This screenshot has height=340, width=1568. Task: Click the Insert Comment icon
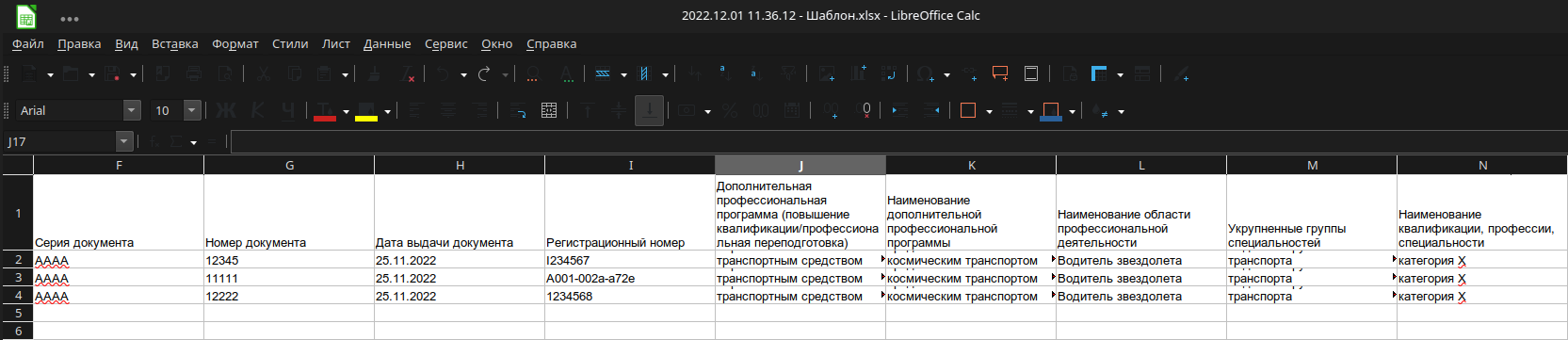[x=1000, y=73]
